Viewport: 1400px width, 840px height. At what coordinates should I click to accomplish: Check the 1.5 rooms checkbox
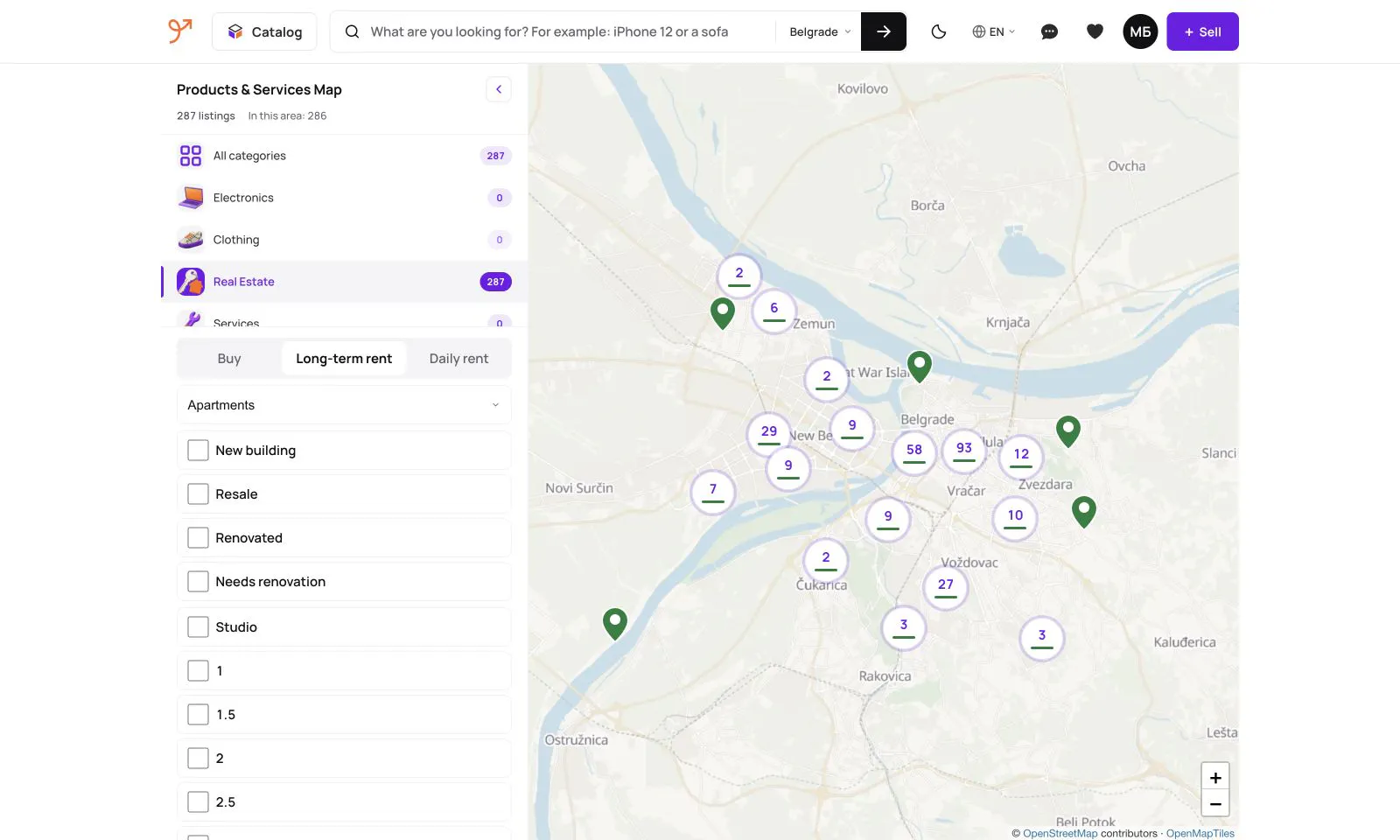[x=199, y=715]
